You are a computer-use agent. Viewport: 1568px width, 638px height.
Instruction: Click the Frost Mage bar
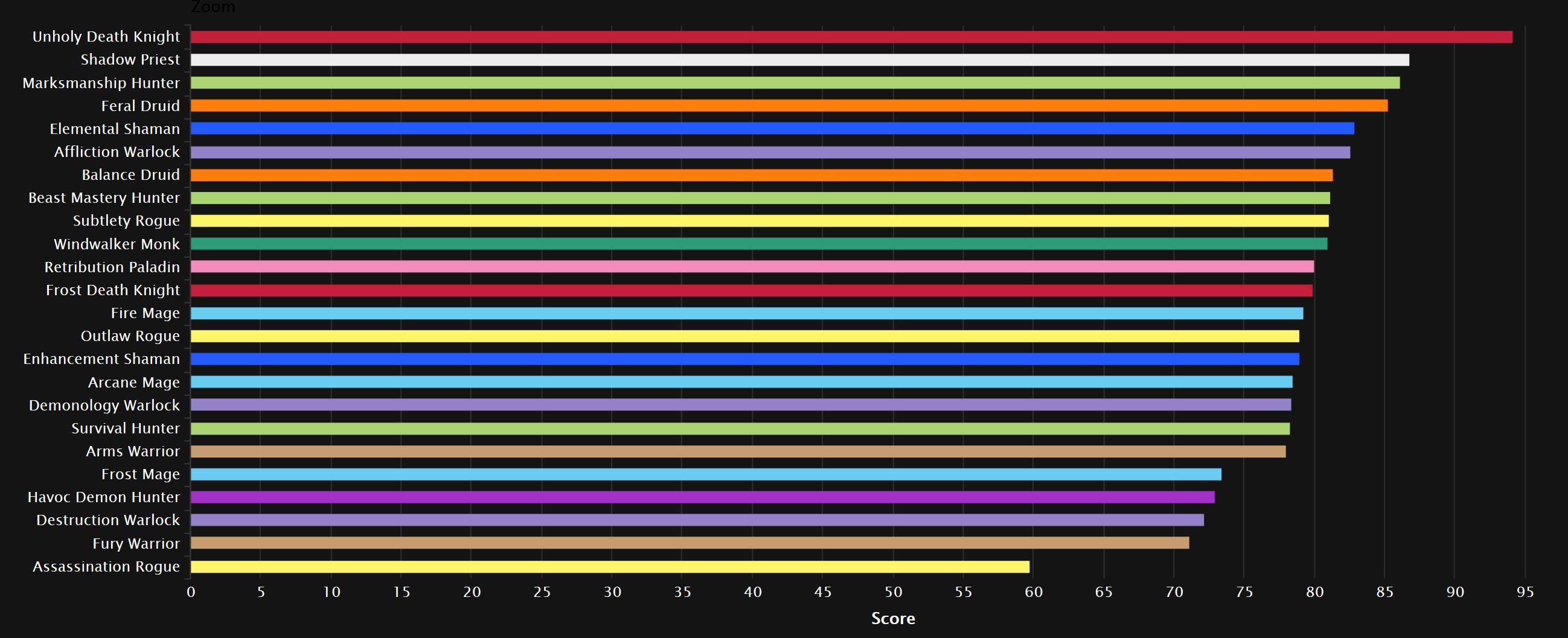pos(705,474)
